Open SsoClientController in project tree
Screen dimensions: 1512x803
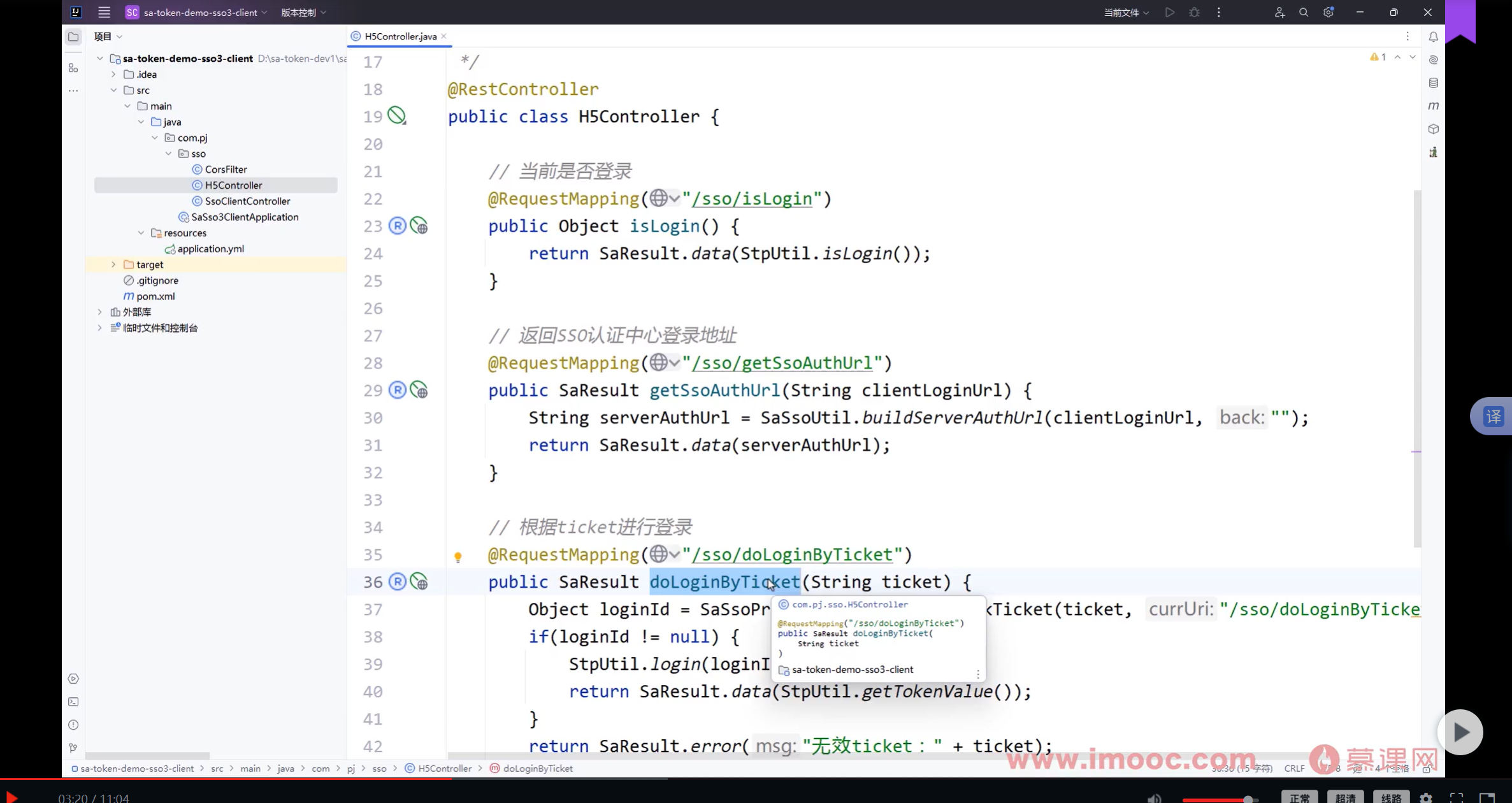pos(241,201)
